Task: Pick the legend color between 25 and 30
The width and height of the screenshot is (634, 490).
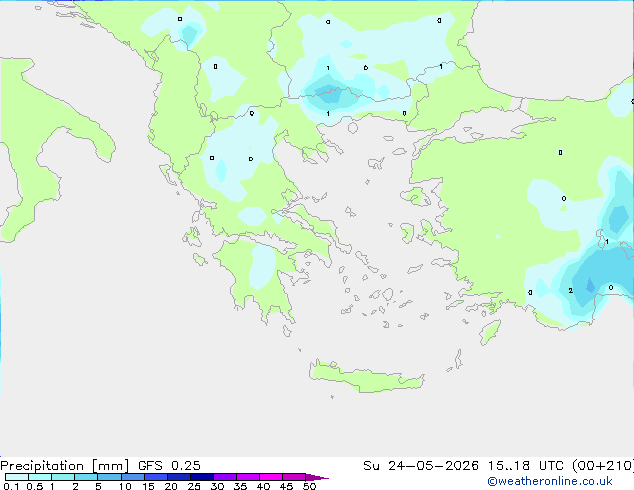Action: [x=201, y=477]
